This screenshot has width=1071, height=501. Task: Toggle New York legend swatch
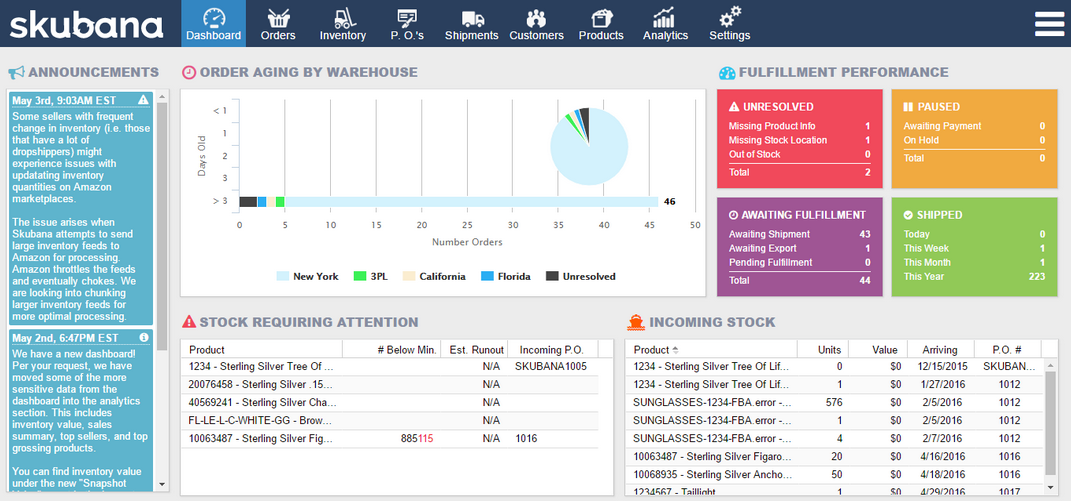pos(283,277)
